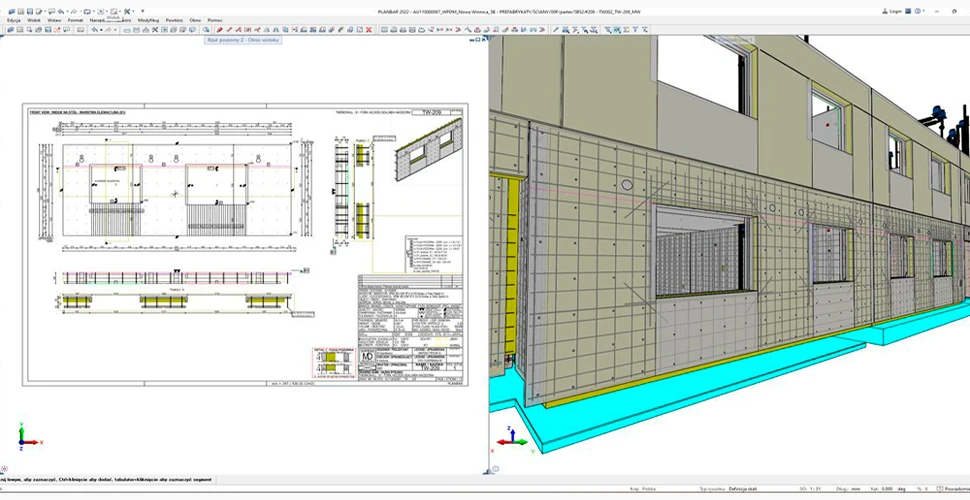
Task: Click the plan view window icon above tooltip
Action: (x=207, y=30)
